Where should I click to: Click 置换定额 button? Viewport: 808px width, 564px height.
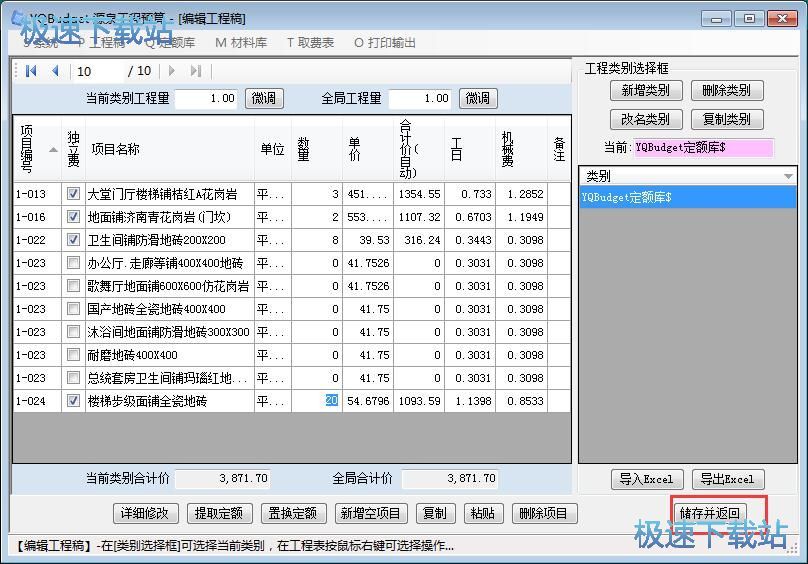click(x=293, y=513)
